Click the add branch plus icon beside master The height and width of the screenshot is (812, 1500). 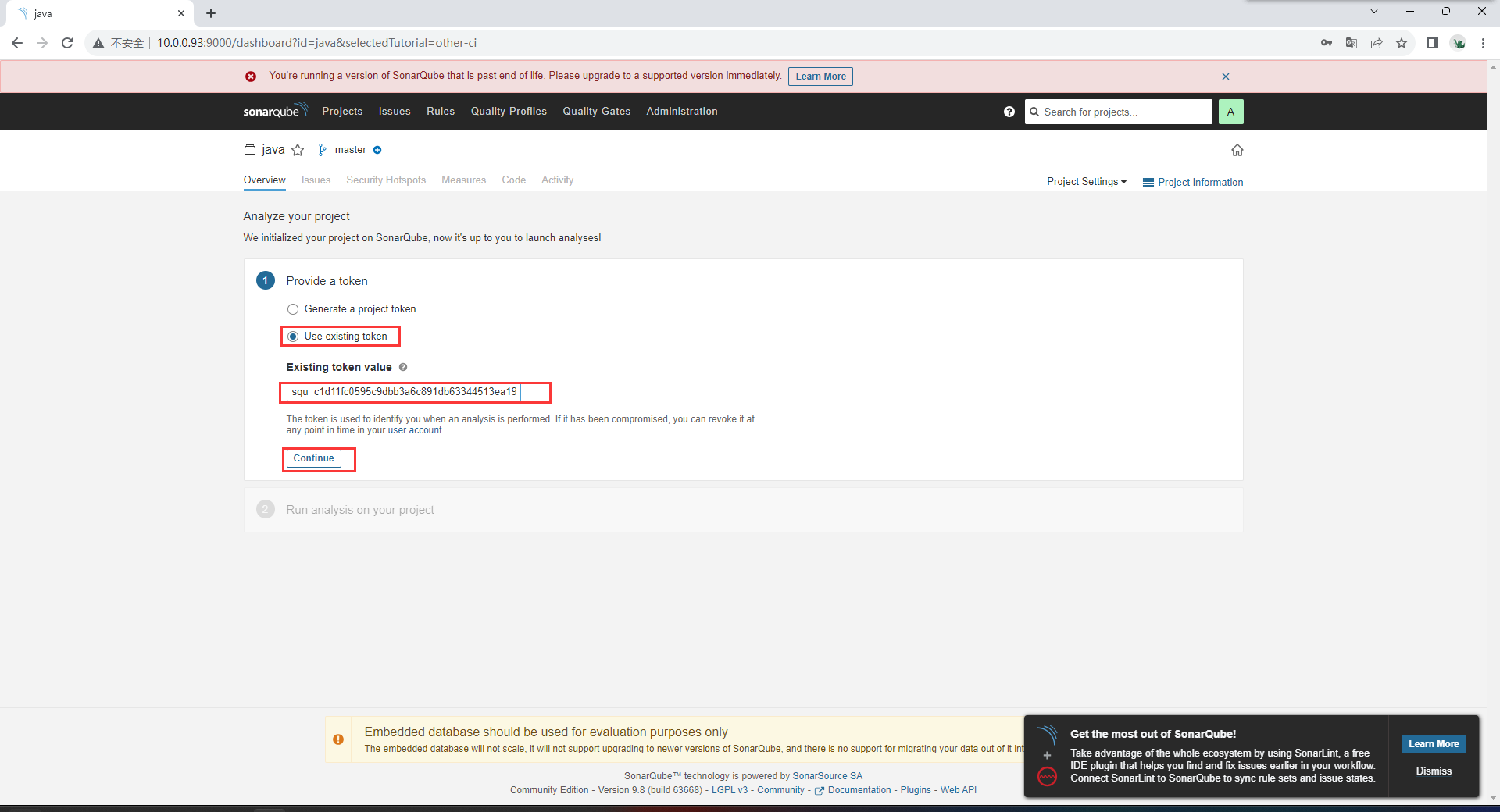[377, 150]
